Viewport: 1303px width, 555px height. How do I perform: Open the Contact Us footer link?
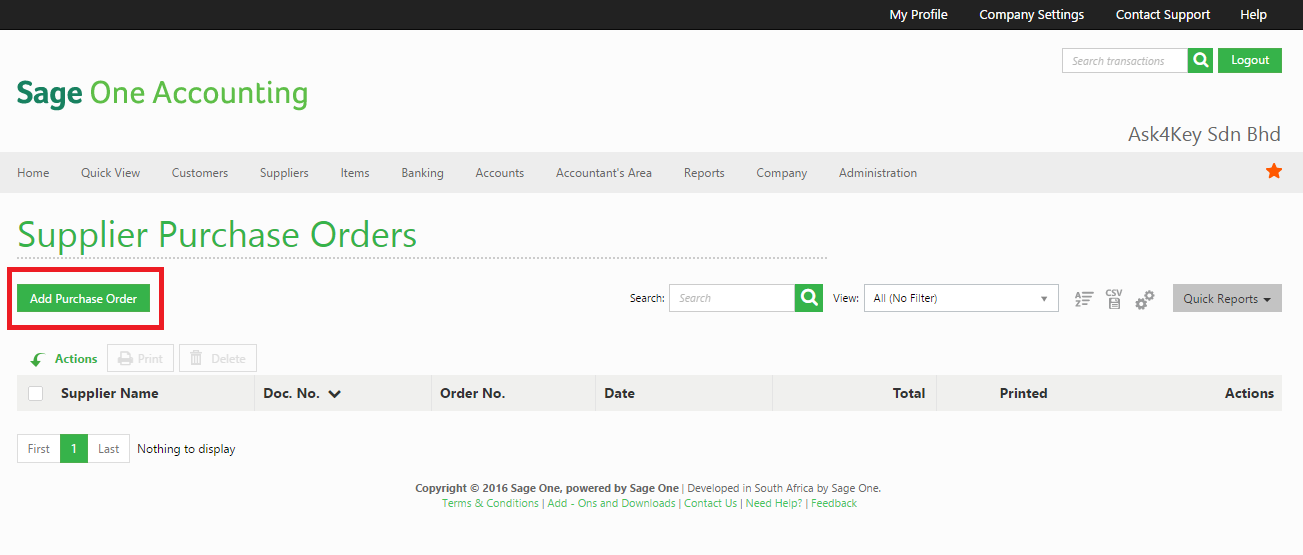tap(710, 503)
